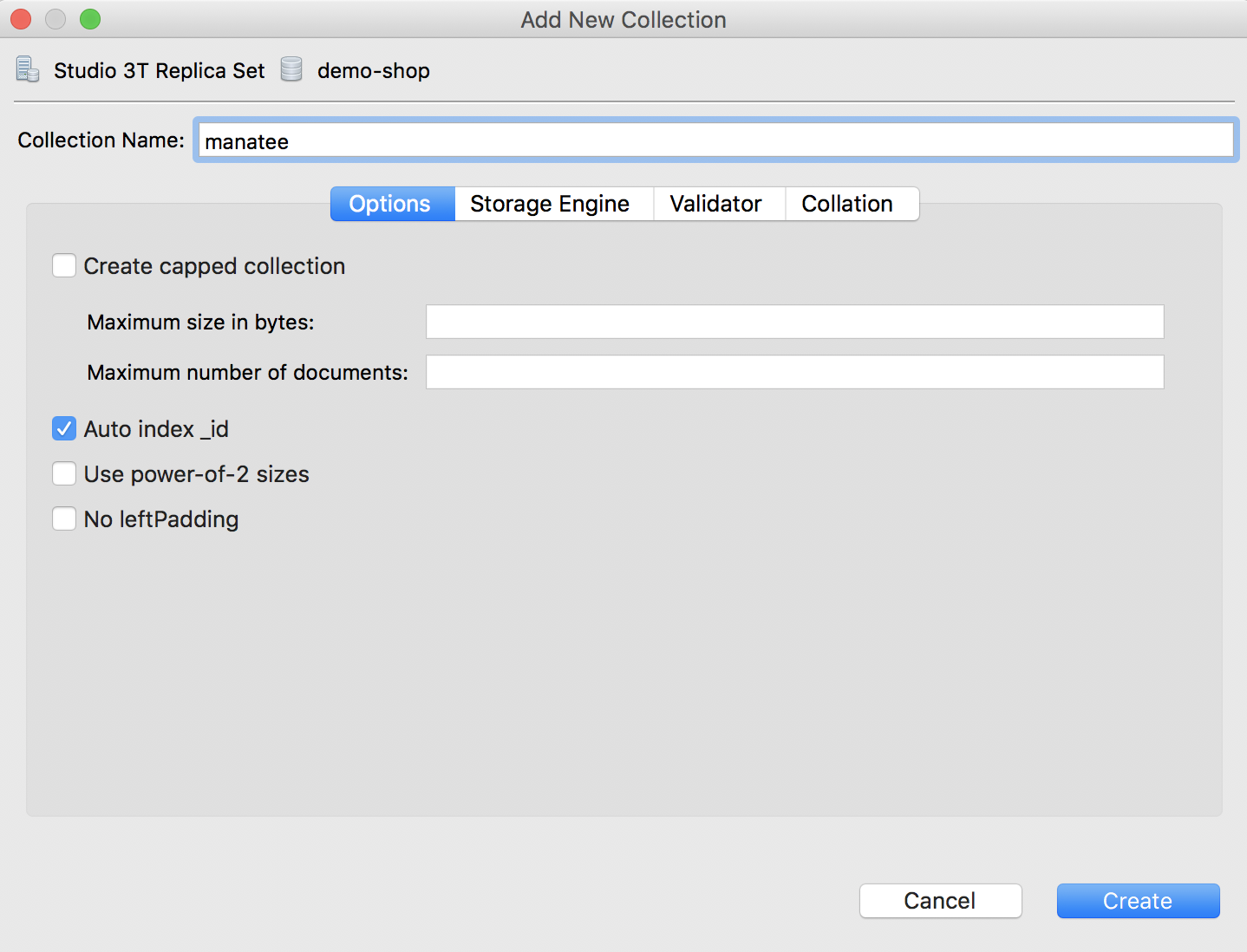The width and height of the screenshot is (1247, 952).
Task: Enable Create capped collection checkbox
Action: [64, 265]
